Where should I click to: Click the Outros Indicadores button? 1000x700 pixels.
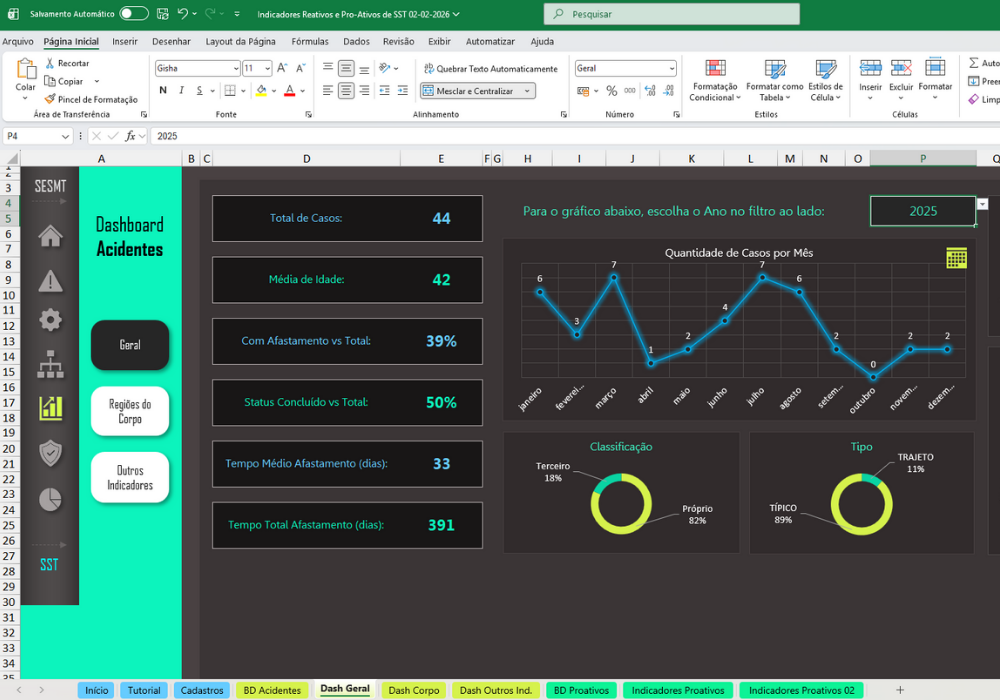pyautogui.click(x=130, y=478)
